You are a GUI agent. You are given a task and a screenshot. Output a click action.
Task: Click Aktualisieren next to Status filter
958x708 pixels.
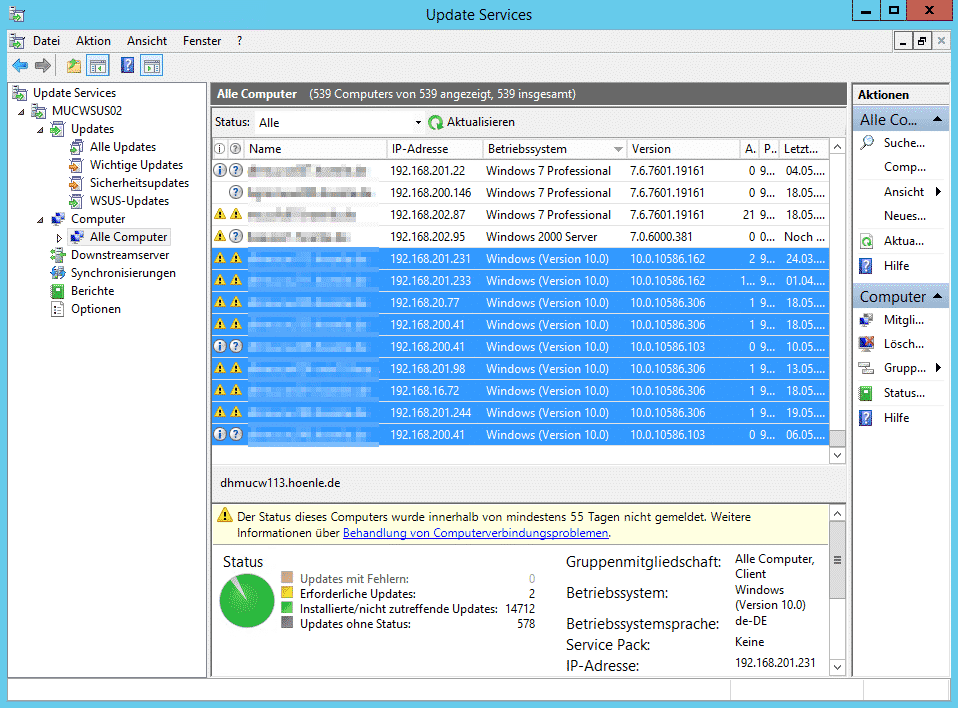481,122
